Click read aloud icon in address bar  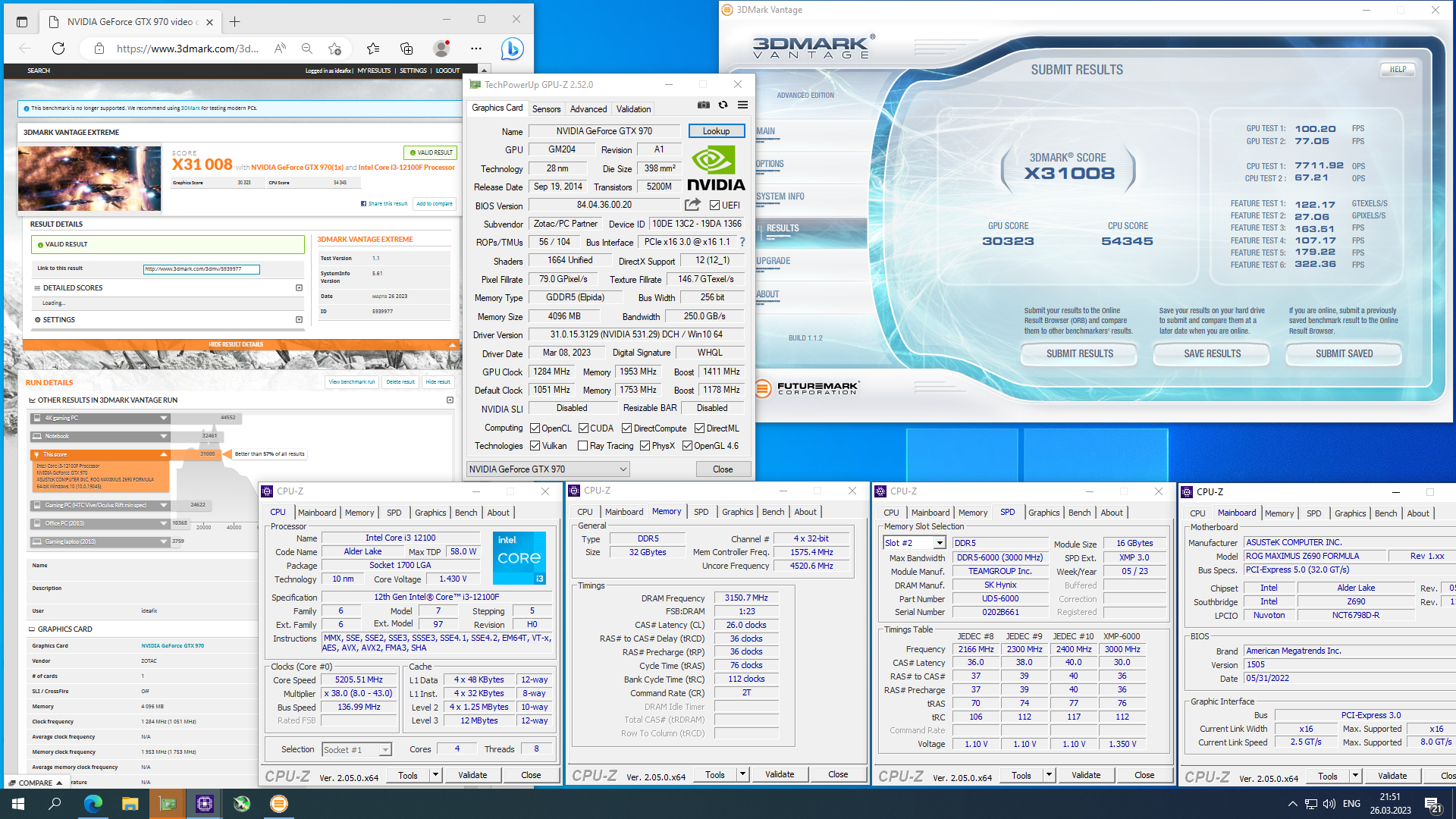[280, 49]
